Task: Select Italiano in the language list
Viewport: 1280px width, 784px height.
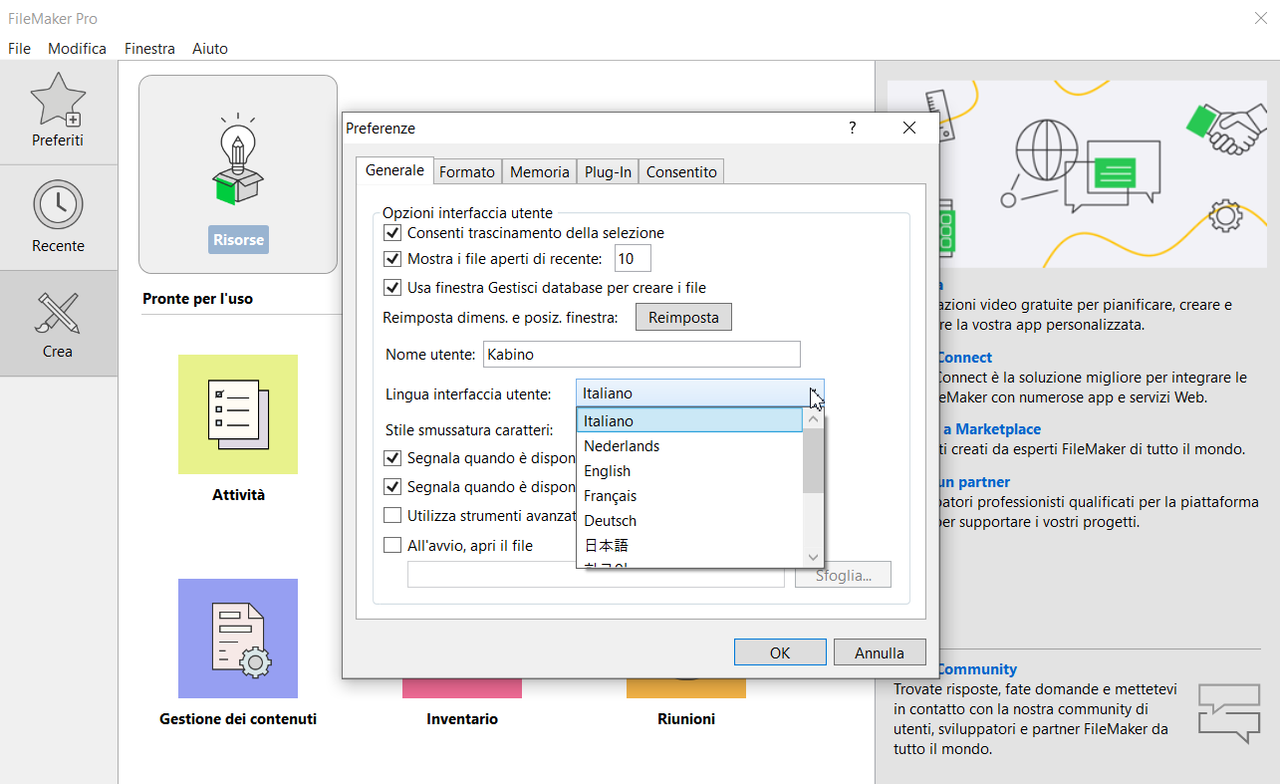Action: (x=690, y=421)
